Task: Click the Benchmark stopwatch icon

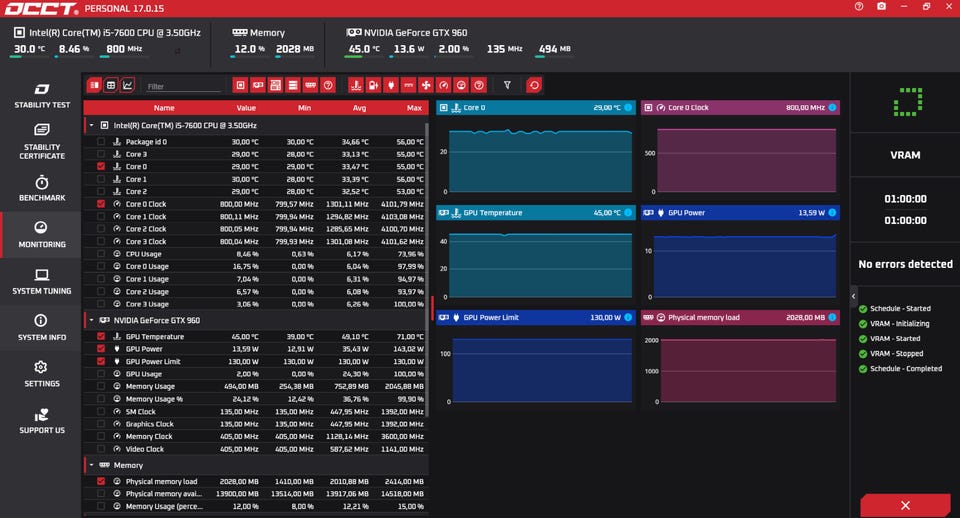Action: tap(42, 182)
